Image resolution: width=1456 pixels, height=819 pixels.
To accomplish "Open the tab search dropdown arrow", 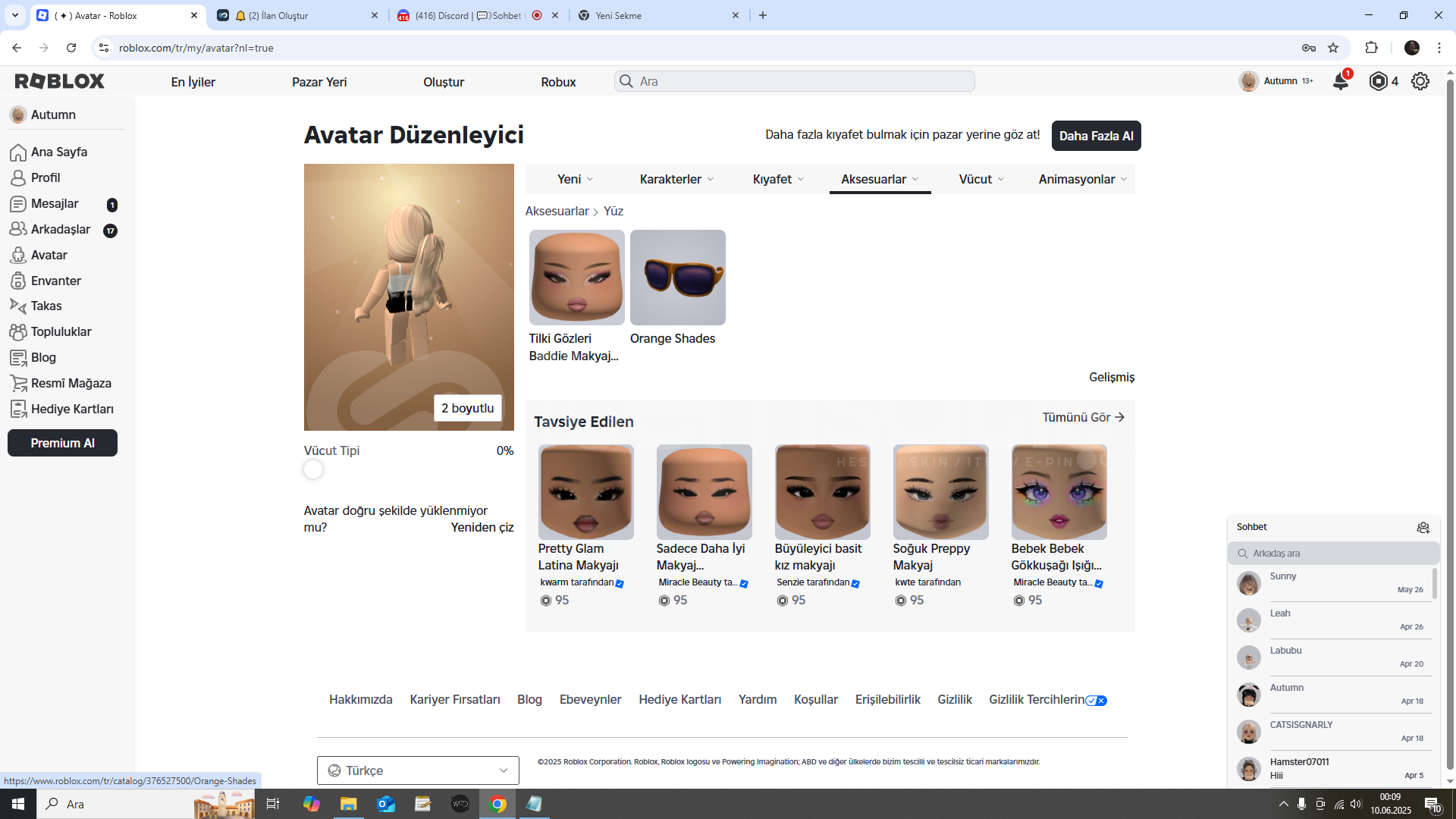I will [x=14, y=15].
